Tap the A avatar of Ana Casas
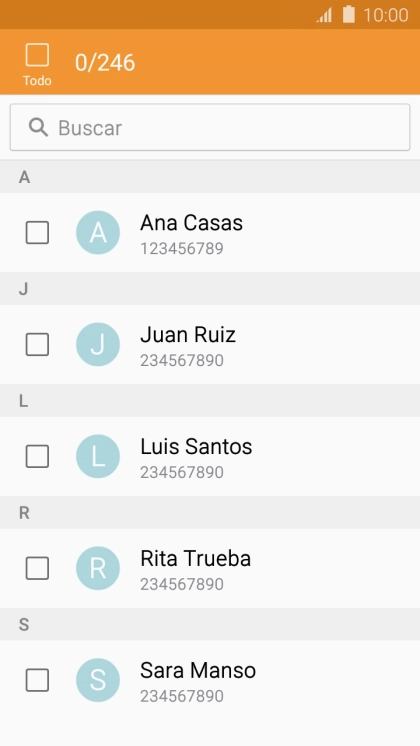Image resolution: width=420 pixels, height=746 pixels. point(98,233)
